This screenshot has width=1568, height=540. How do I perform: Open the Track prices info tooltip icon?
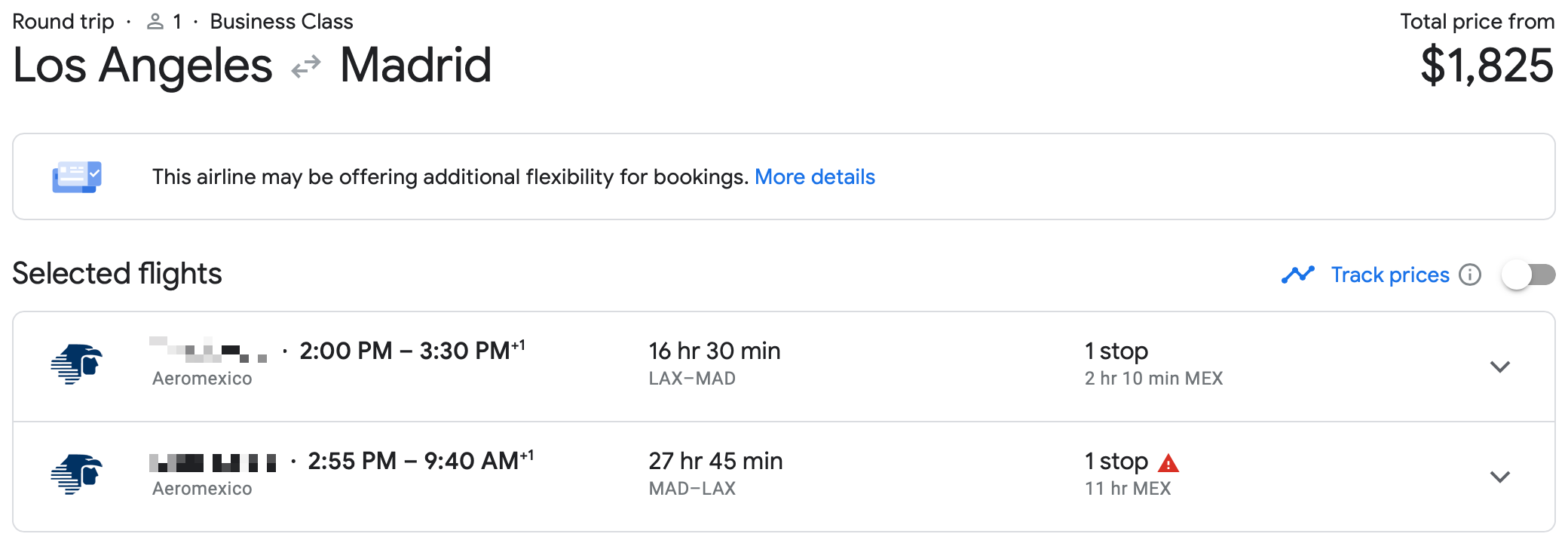1470,275
